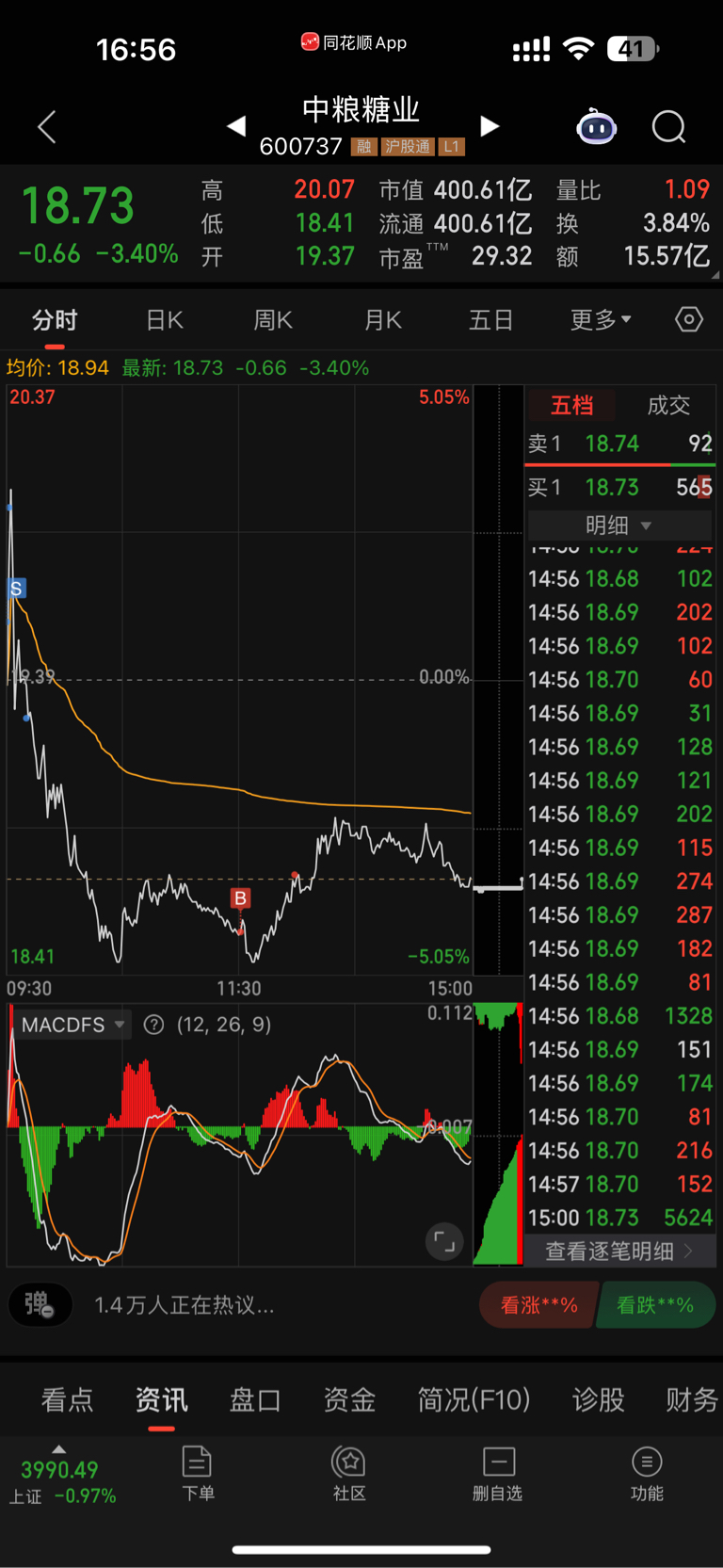Viewport: 723px width, 1568px height.
Task: Vote 看涨 bullish button
Action: pyautogui.click(x=538, y=1305)
